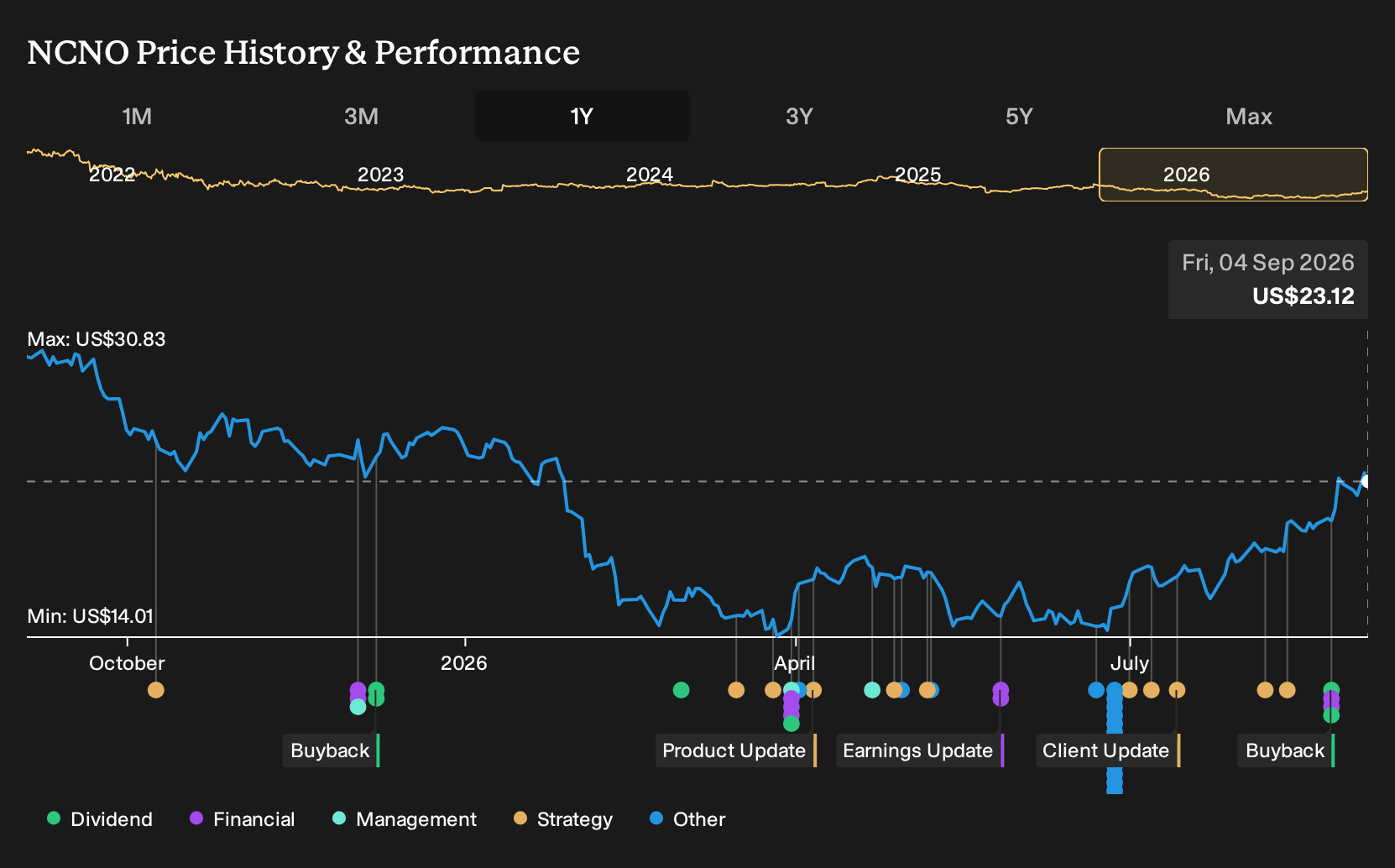1395x868 pixels.
Task: Click first of two orange dots before right Buyback stack
Action: pos(1266,690)
